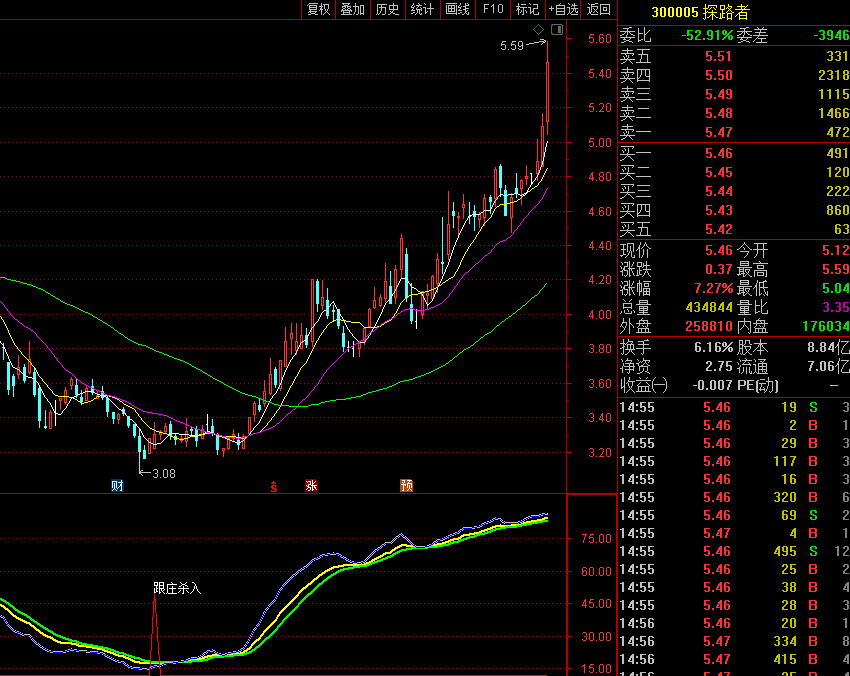Select 卖一 price 5.47

718,132
